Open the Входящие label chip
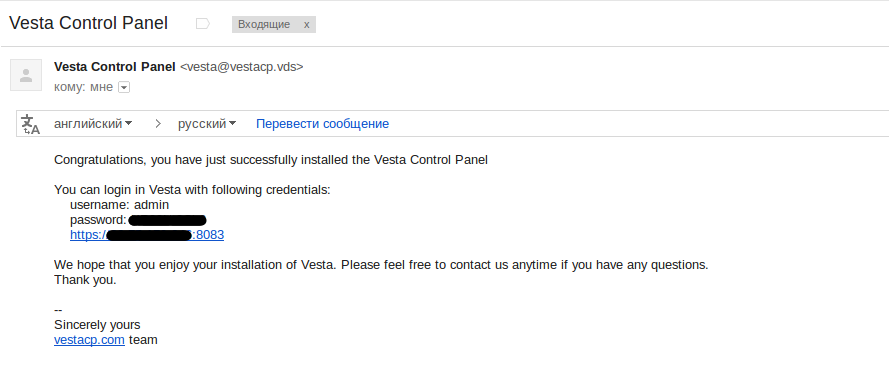Screen dimensions: 889x367 click(264, 24)
